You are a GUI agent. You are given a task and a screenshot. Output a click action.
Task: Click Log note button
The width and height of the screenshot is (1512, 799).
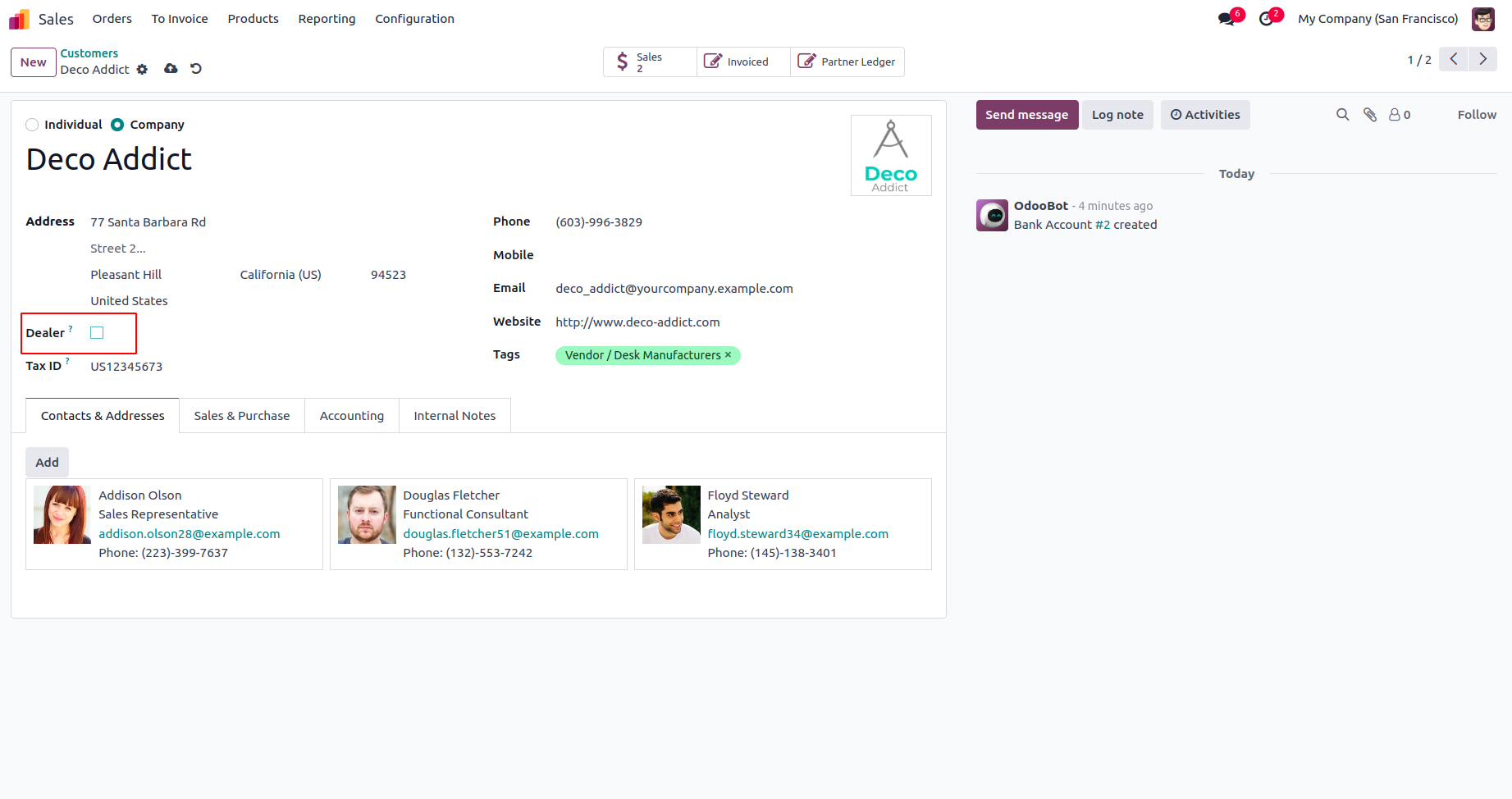point(1117,115)
